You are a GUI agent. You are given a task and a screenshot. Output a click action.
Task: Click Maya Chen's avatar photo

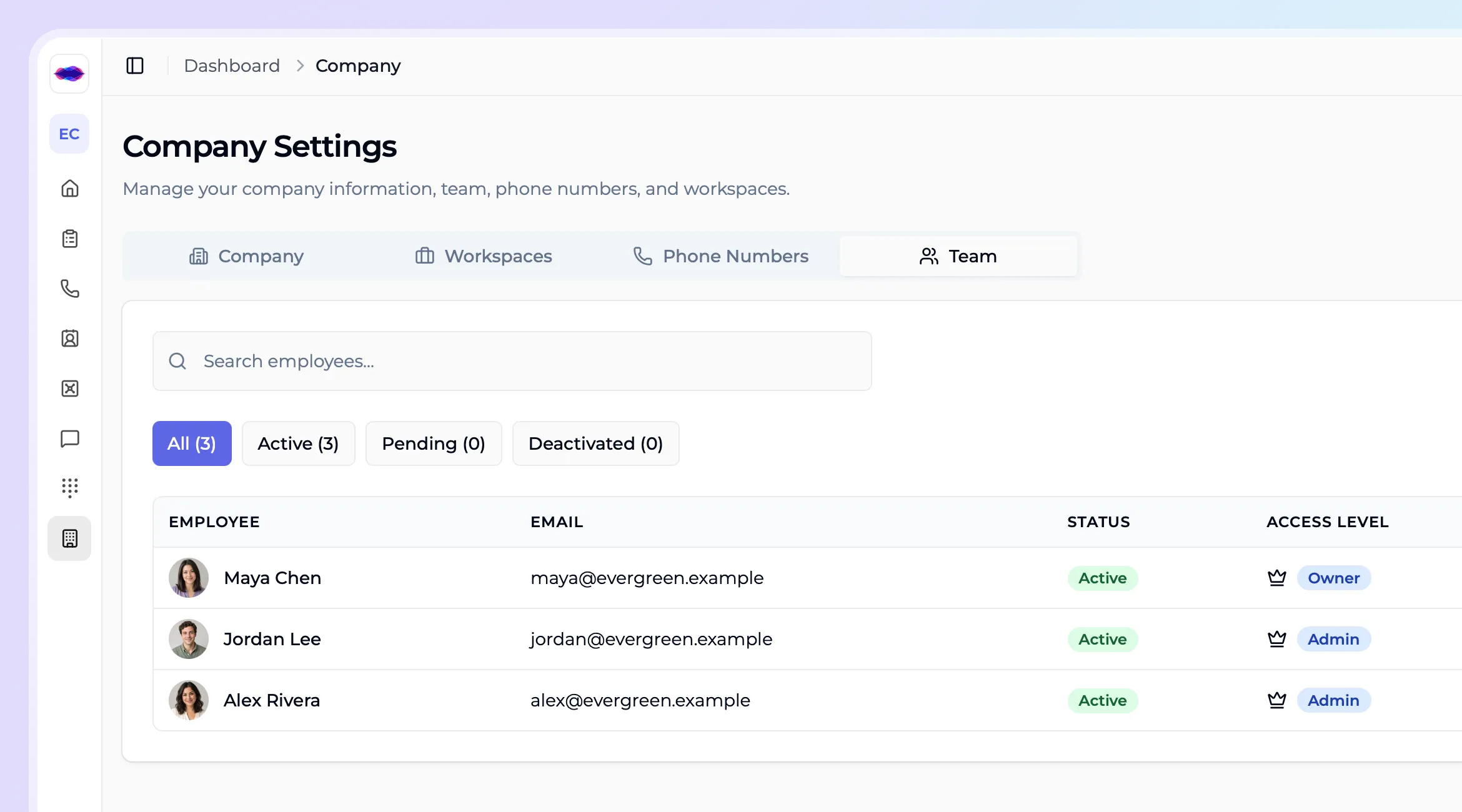(x=189, y=578)
